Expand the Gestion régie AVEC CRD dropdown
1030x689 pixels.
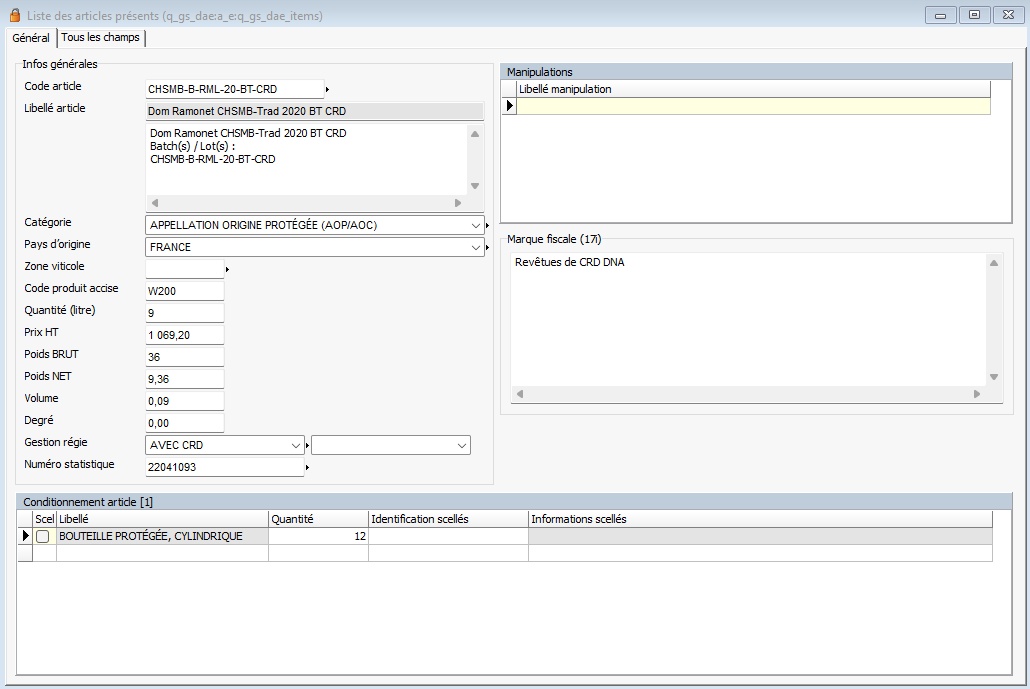pos(295,445)
